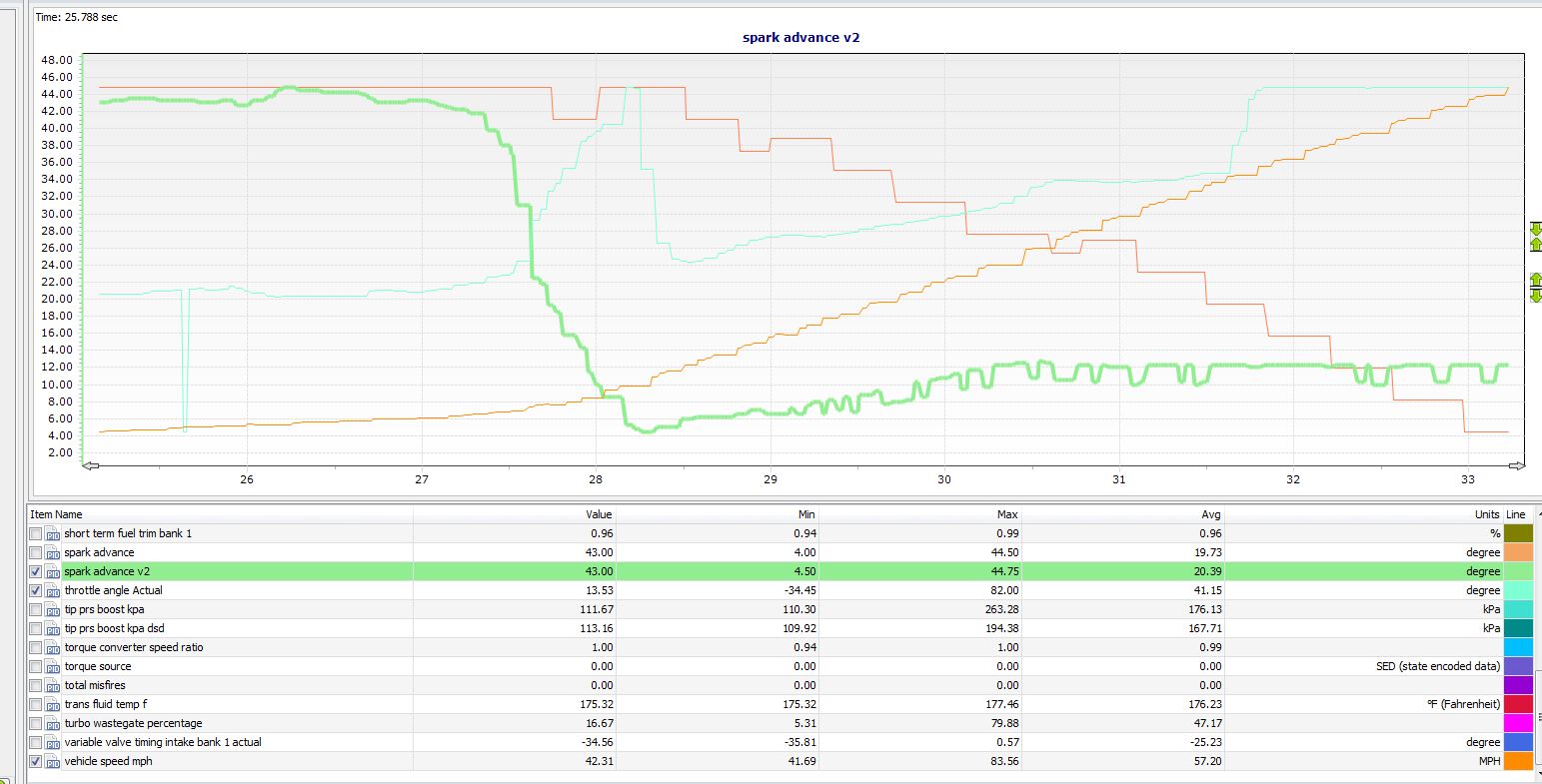The width and height of the screenshot is (1542, 784).
Task: Click the outward-pointing green arrows to expand the chart
Action: (x=1536, y=288)
